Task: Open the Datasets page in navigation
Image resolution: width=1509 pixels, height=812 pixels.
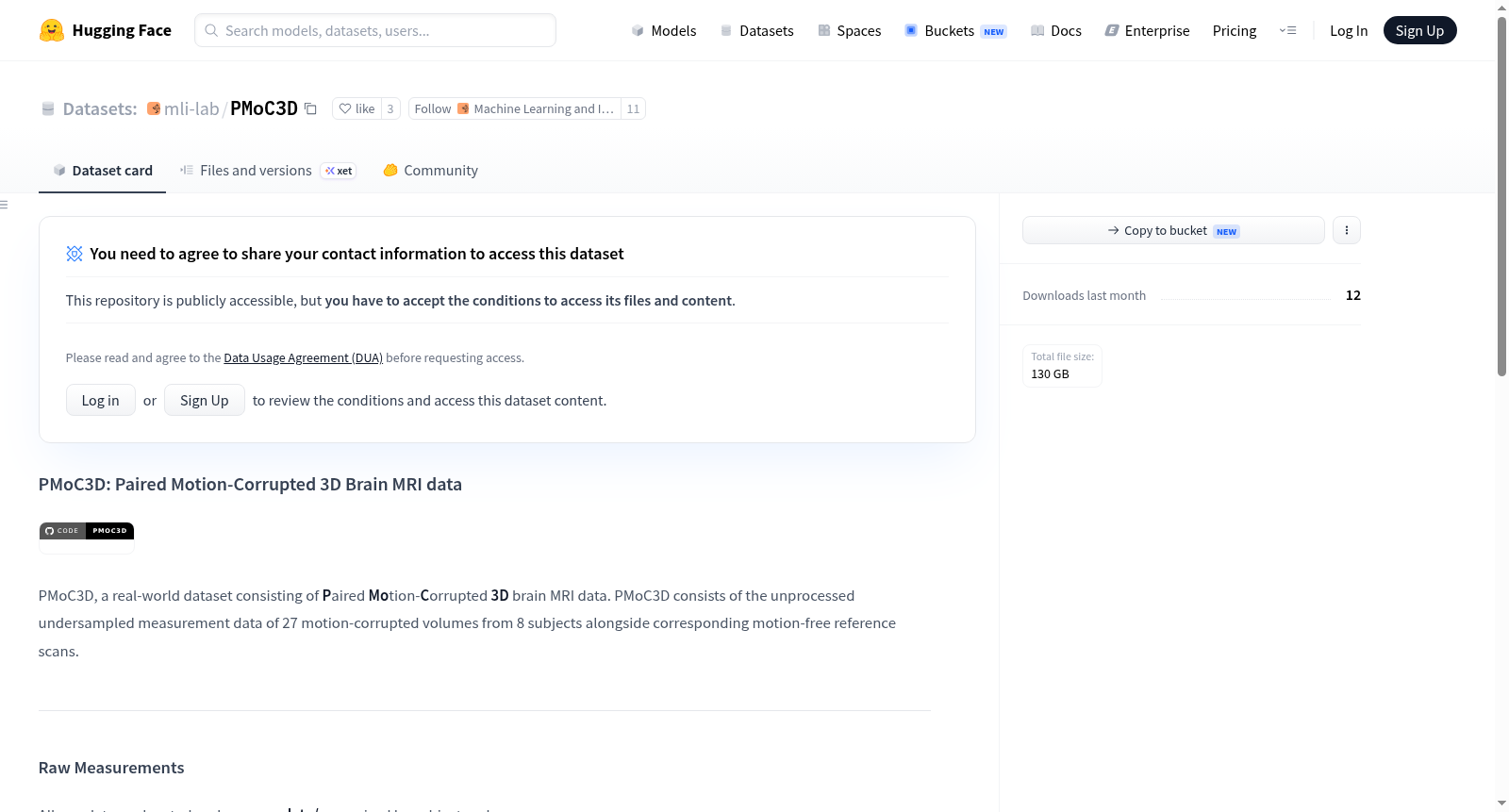Action: coord(757,30)
